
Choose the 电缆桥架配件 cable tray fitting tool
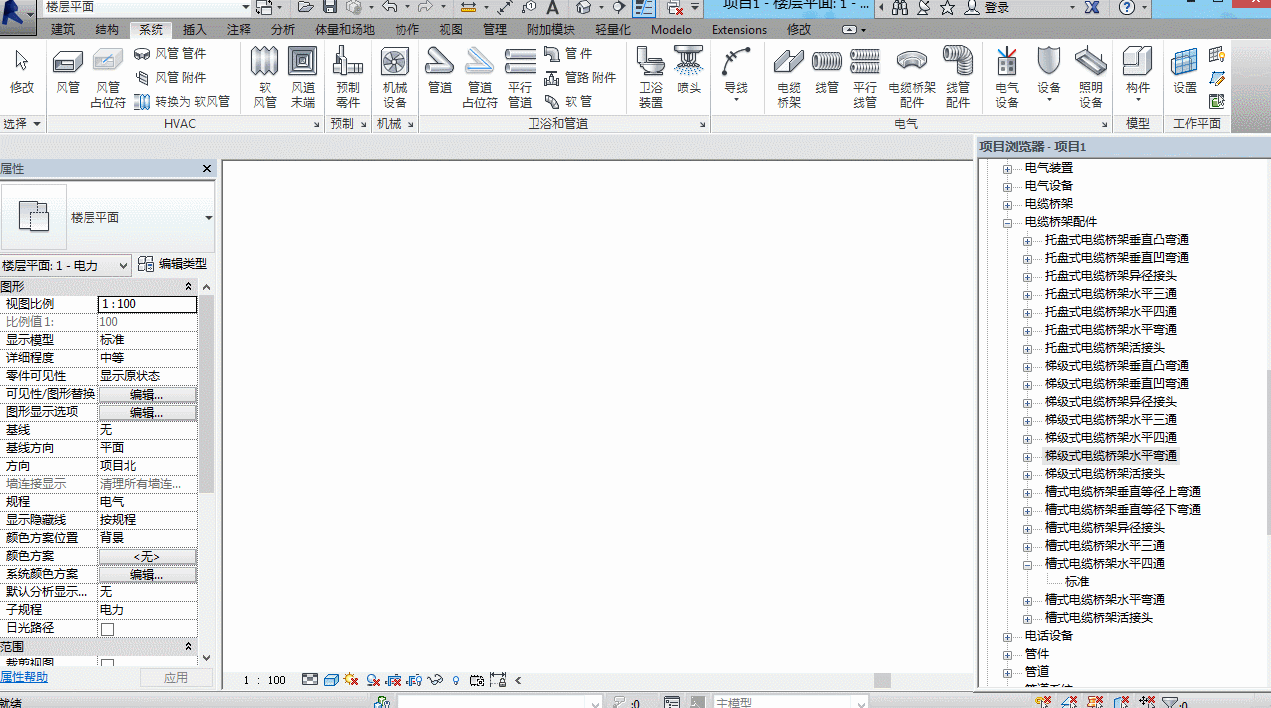tap(912, 78)
